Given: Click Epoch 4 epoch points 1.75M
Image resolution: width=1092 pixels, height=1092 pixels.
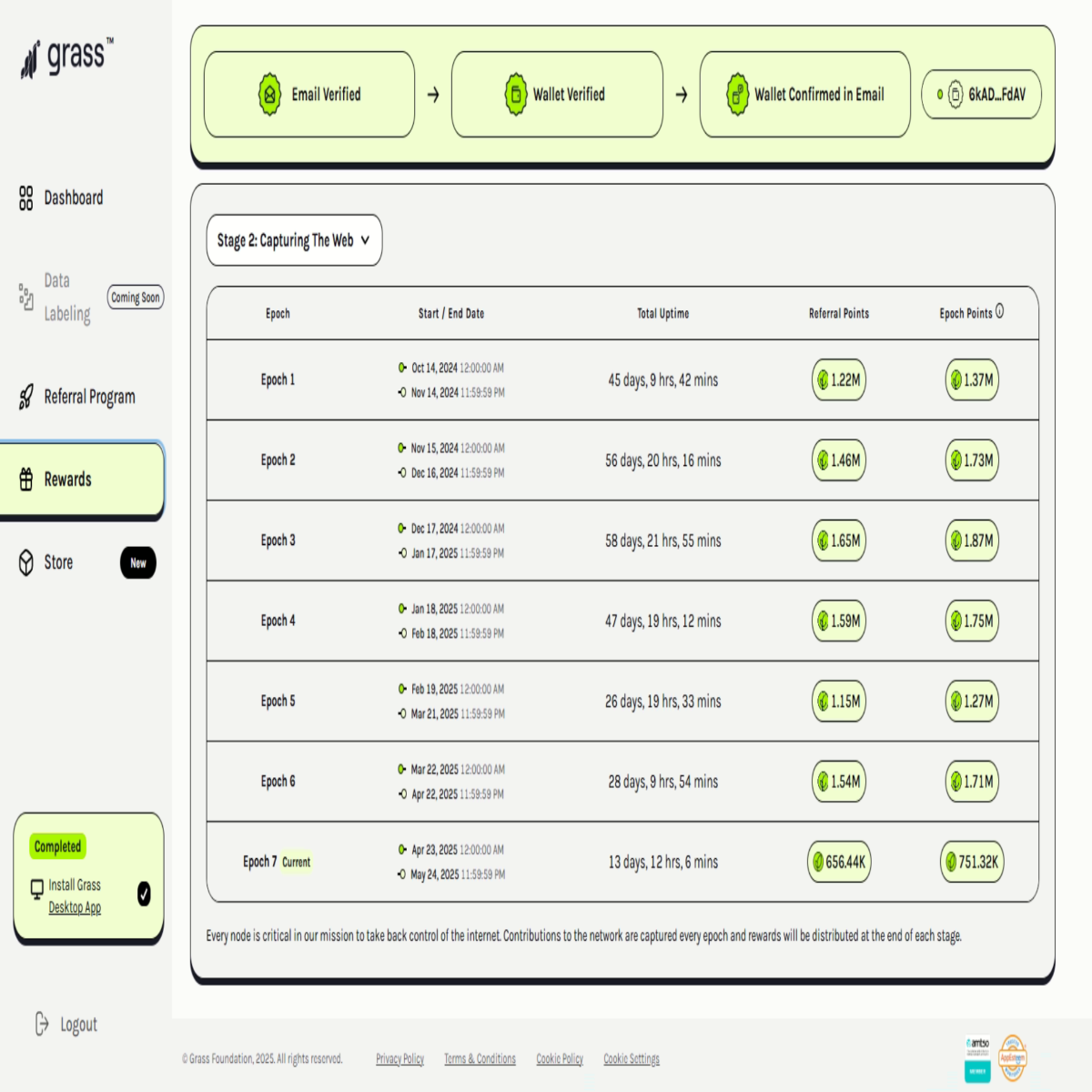Looking at the screenshot, I should pyautogui.click(x=972, y=621).
